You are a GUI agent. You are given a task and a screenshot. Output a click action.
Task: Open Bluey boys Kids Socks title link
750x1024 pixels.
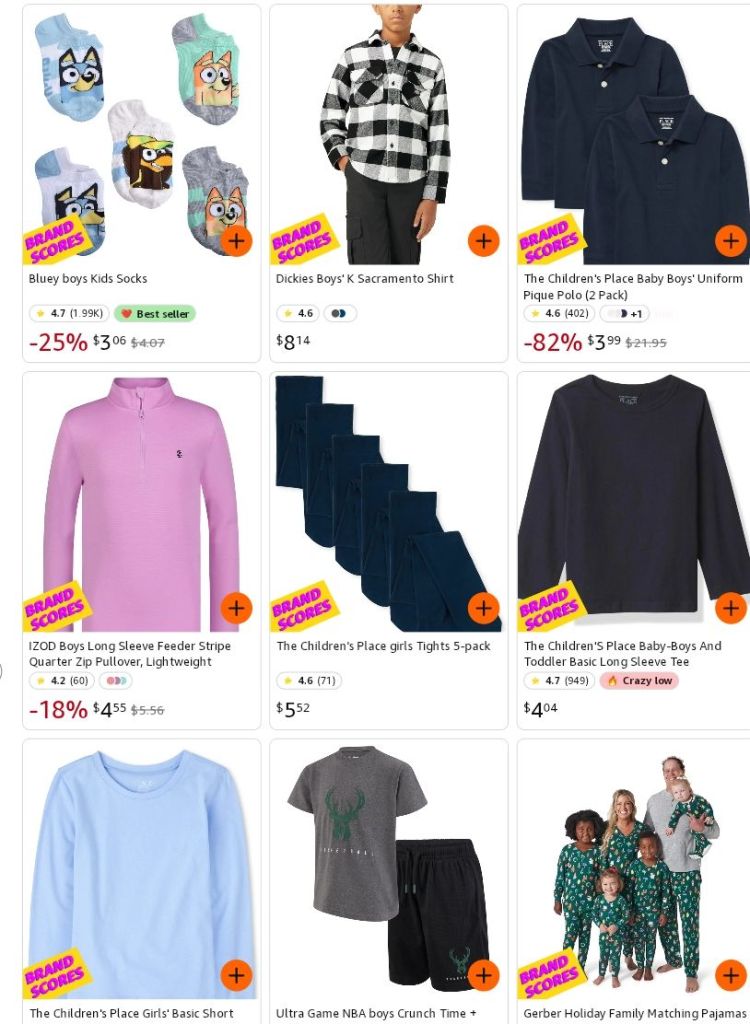click(x=88, y=278)
